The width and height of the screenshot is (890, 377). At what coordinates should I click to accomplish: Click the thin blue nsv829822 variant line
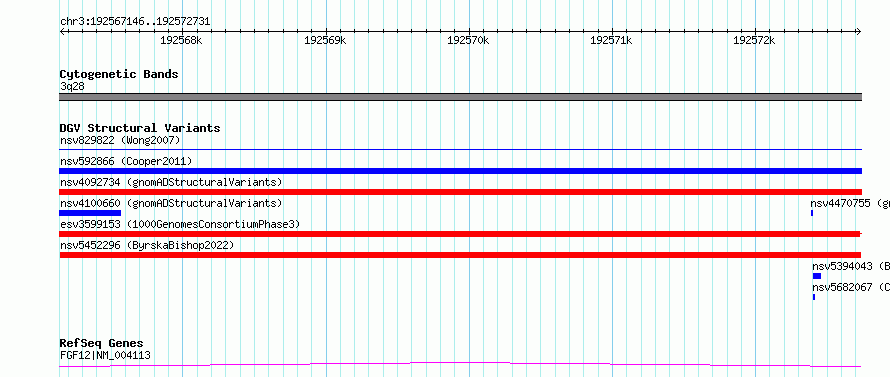[460, 149]
